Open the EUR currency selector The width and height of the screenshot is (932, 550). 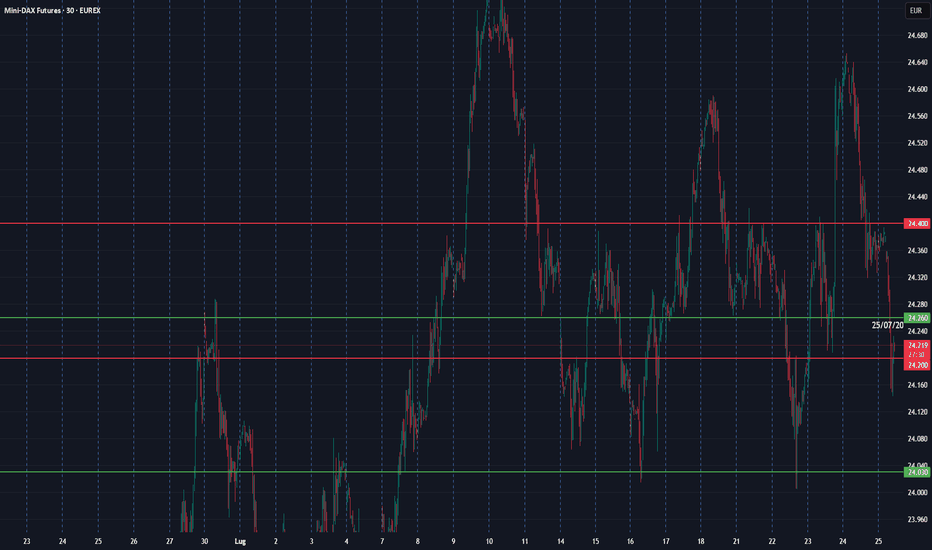(x=916, y=11)
